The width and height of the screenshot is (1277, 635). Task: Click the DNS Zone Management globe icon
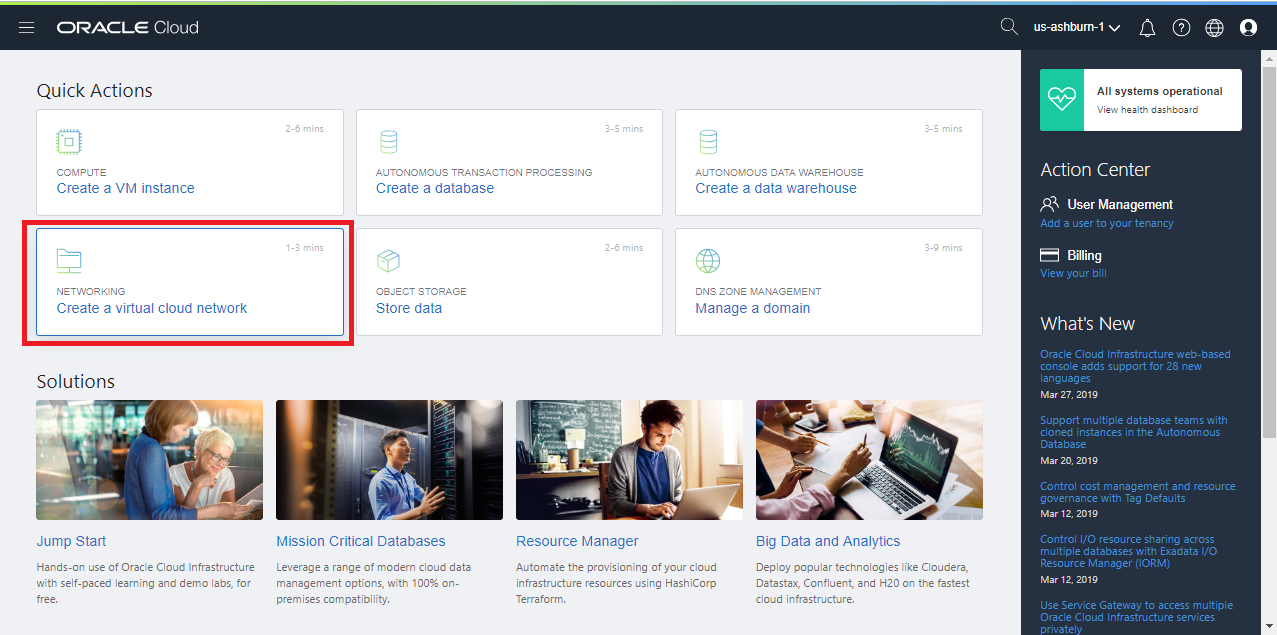click(x=708, y=261)
